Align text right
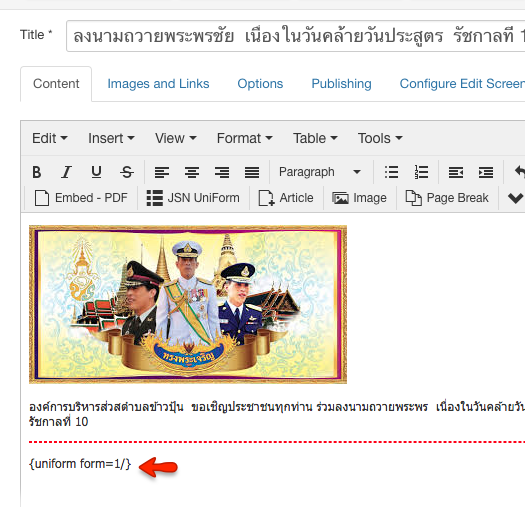 (x=222, y=172)
